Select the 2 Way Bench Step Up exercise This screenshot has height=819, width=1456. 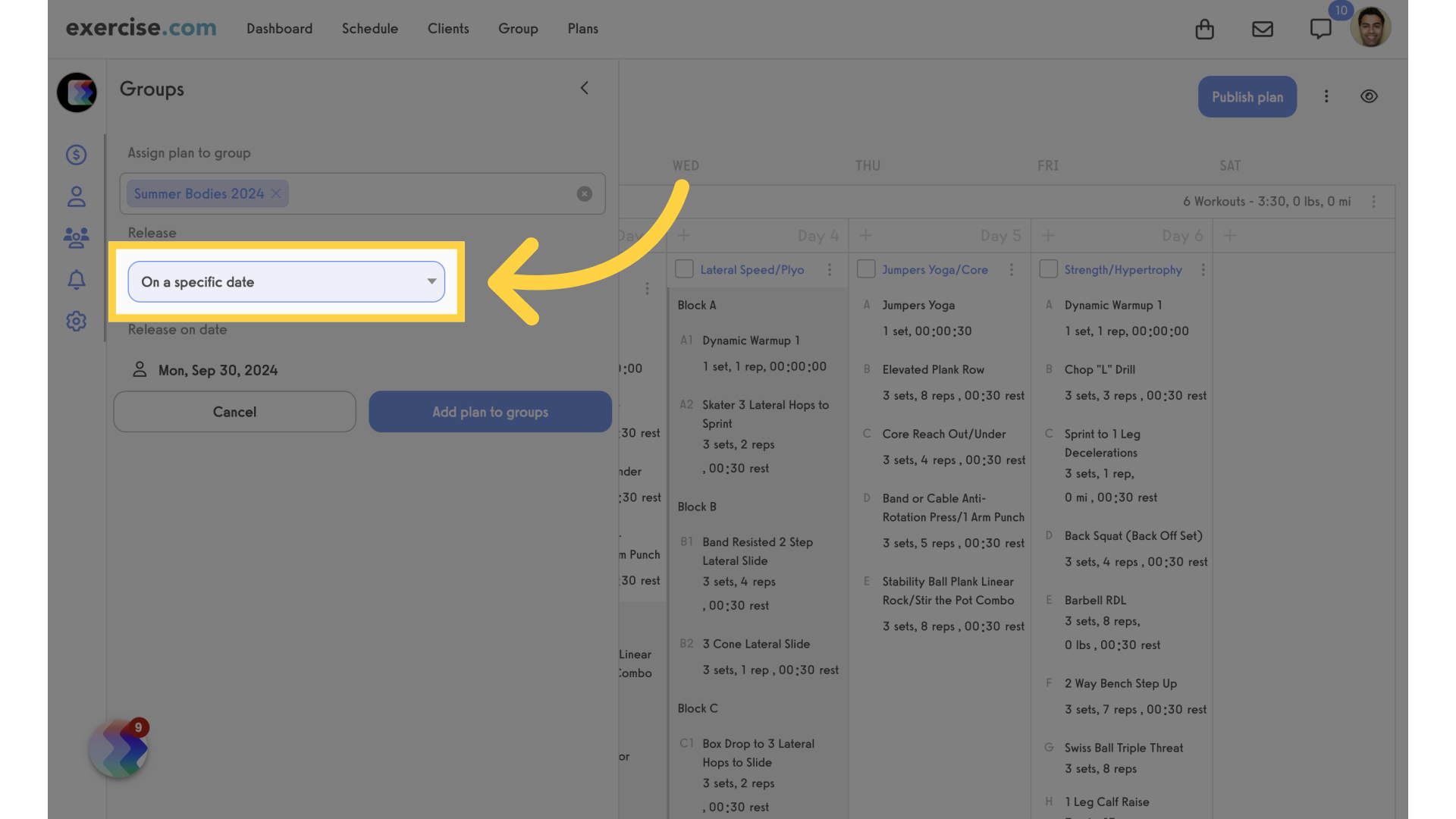(1120, 684)
